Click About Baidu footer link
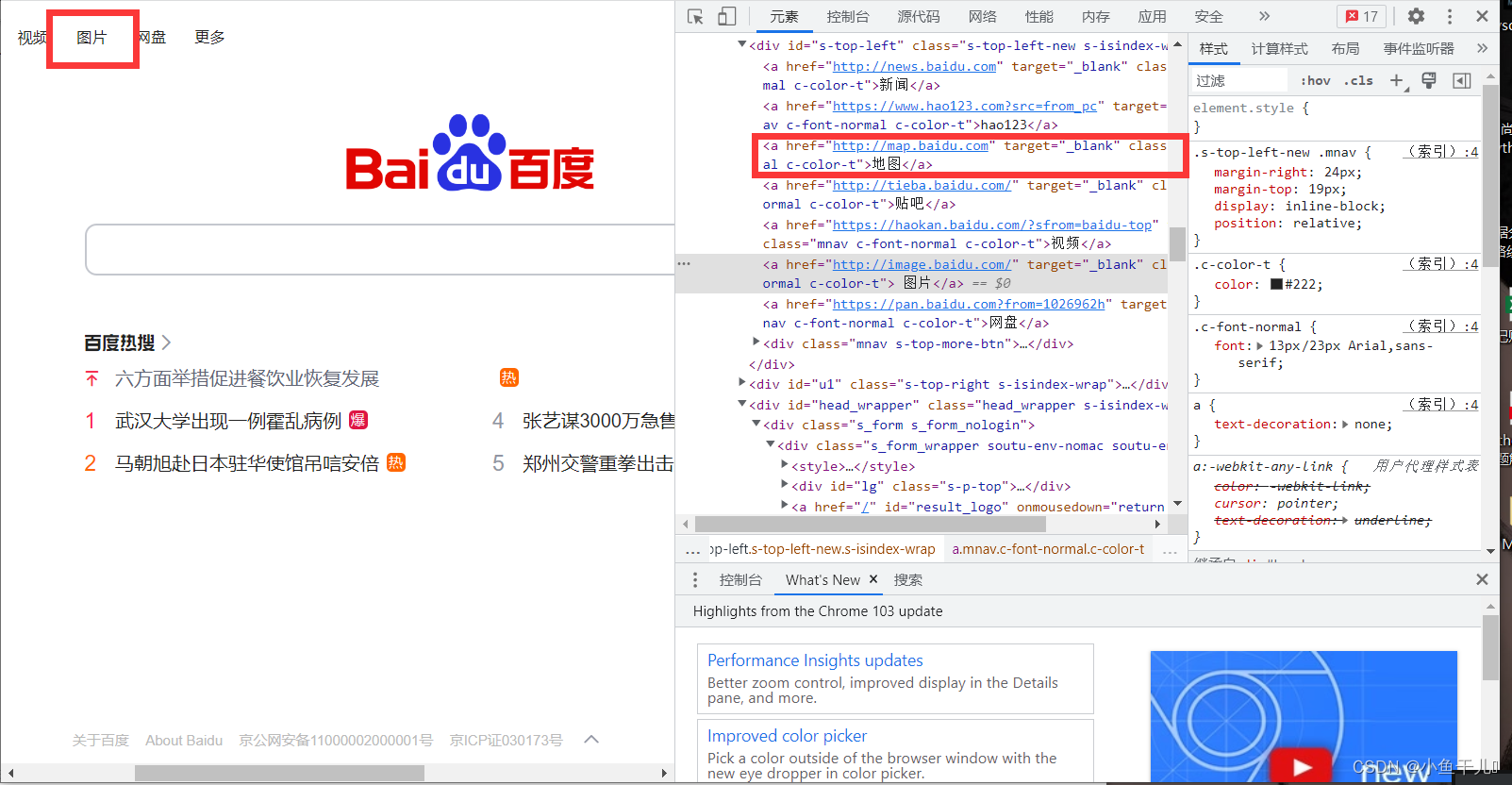This screenshot has width=1512, height=785. pos(184,740)
